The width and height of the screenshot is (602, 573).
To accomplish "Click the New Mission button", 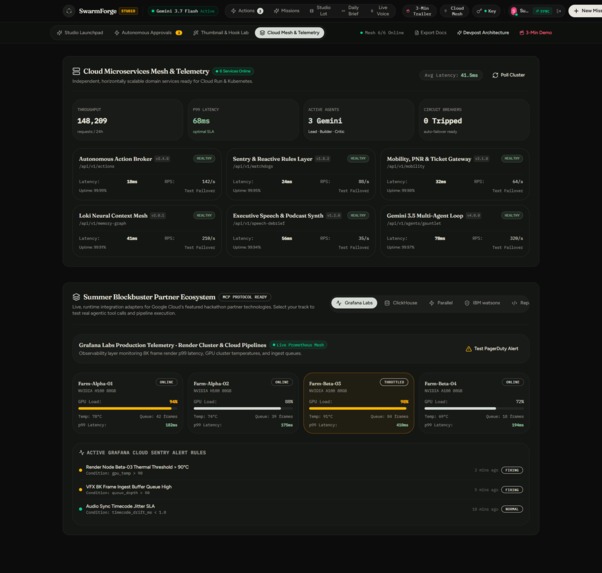I will tap(586, 11).
